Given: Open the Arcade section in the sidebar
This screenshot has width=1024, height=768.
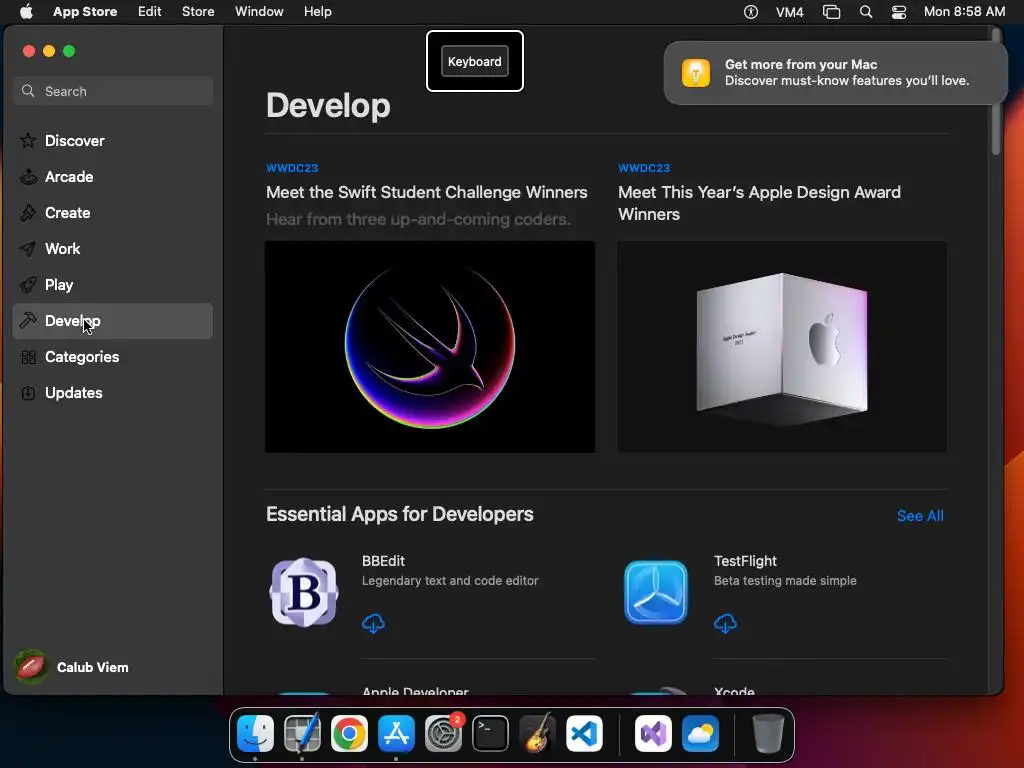Looking at the screenshot, I should point(112,177).
